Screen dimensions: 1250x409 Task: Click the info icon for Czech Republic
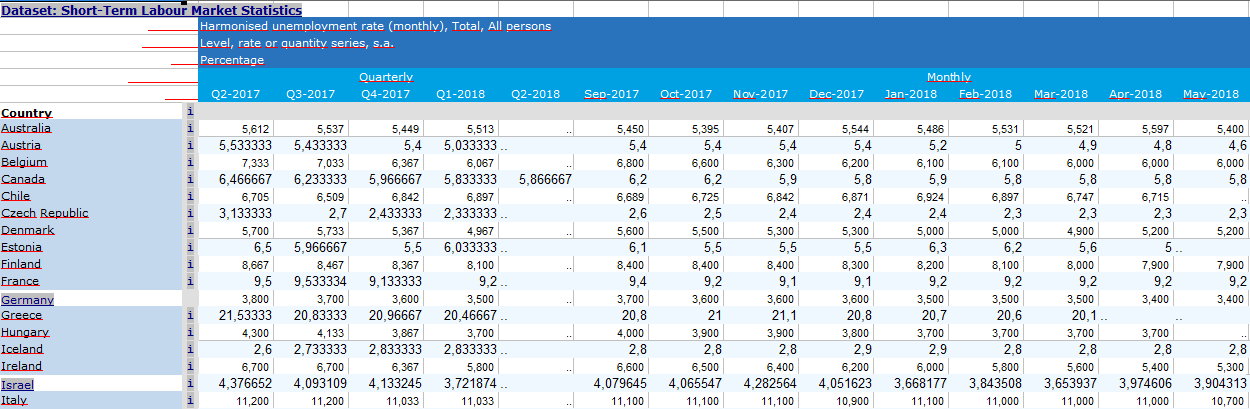coord(190,213)
